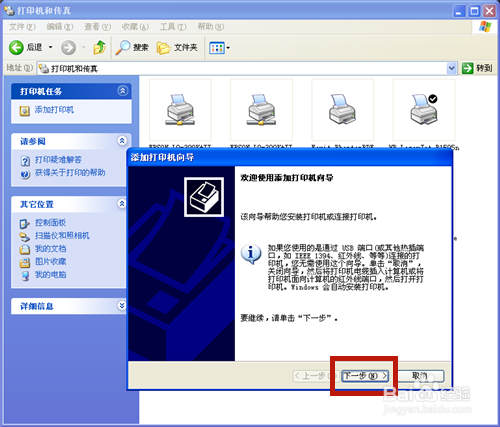Open the 帮助(H) menu
This screenshot has height=427, width=500.
(x=211, y=27)
